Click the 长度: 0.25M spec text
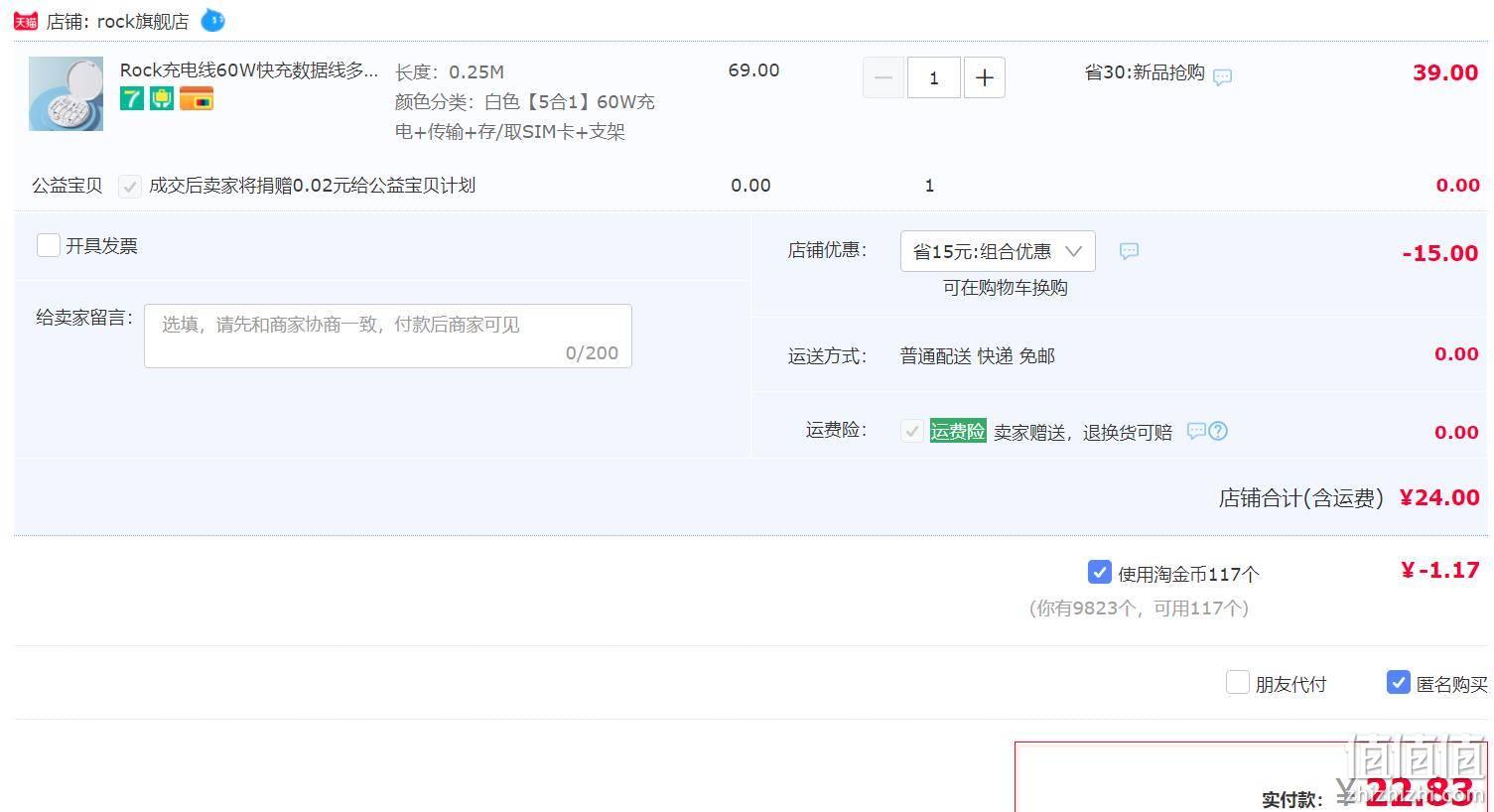 450,71
